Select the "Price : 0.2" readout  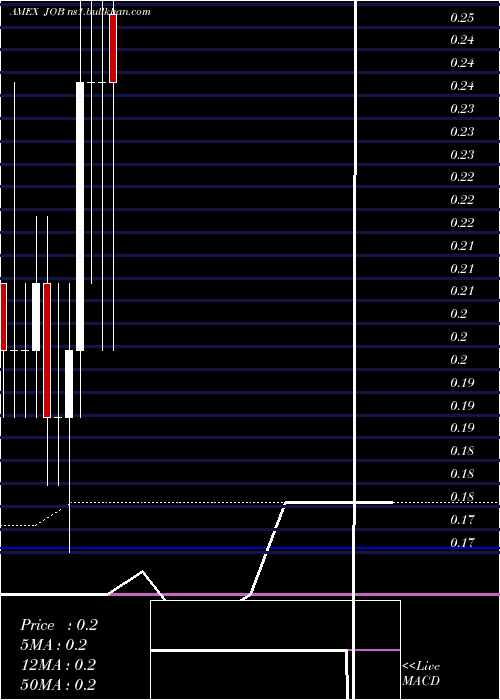point(59,625)
